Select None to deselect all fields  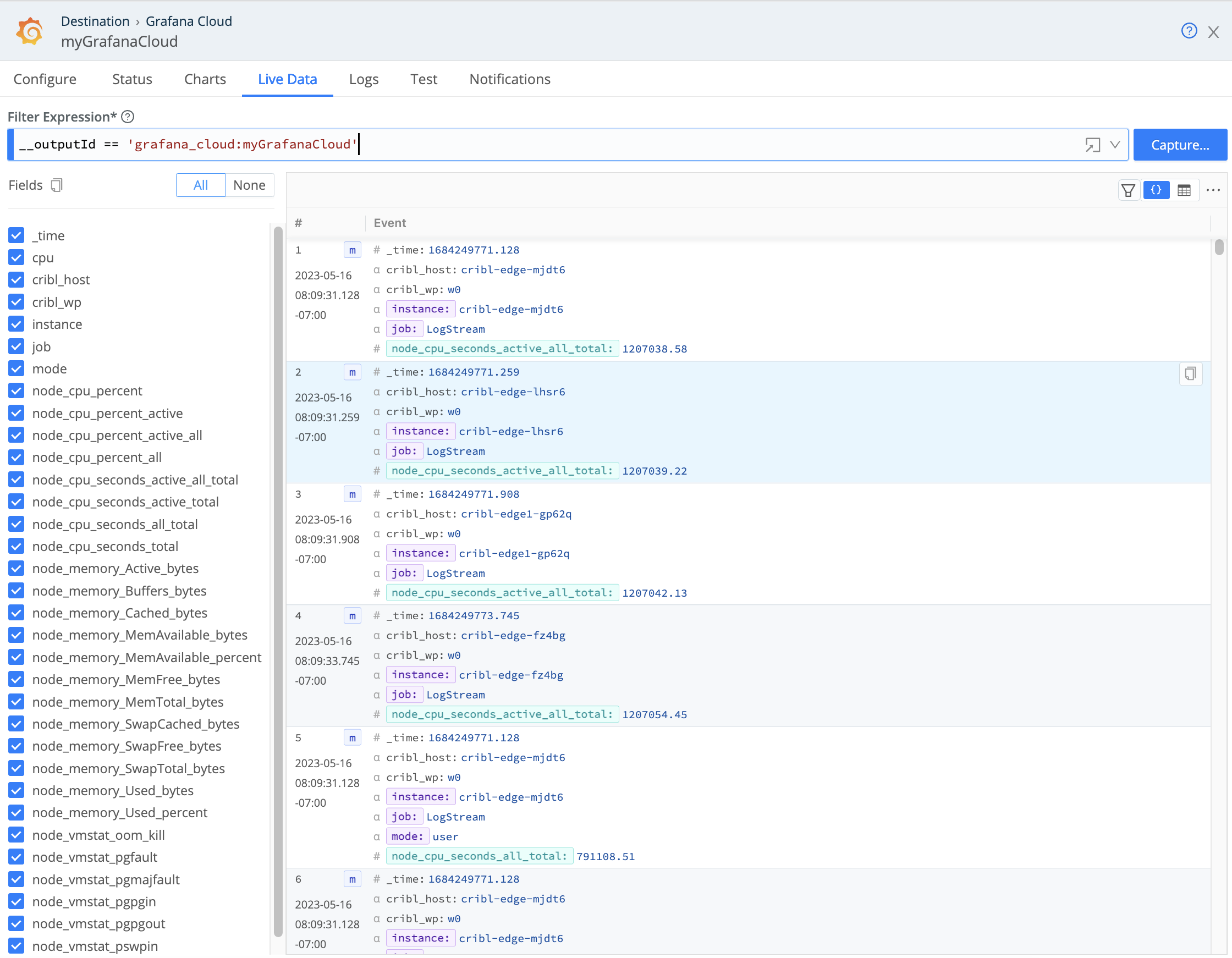tap(249, 185)
